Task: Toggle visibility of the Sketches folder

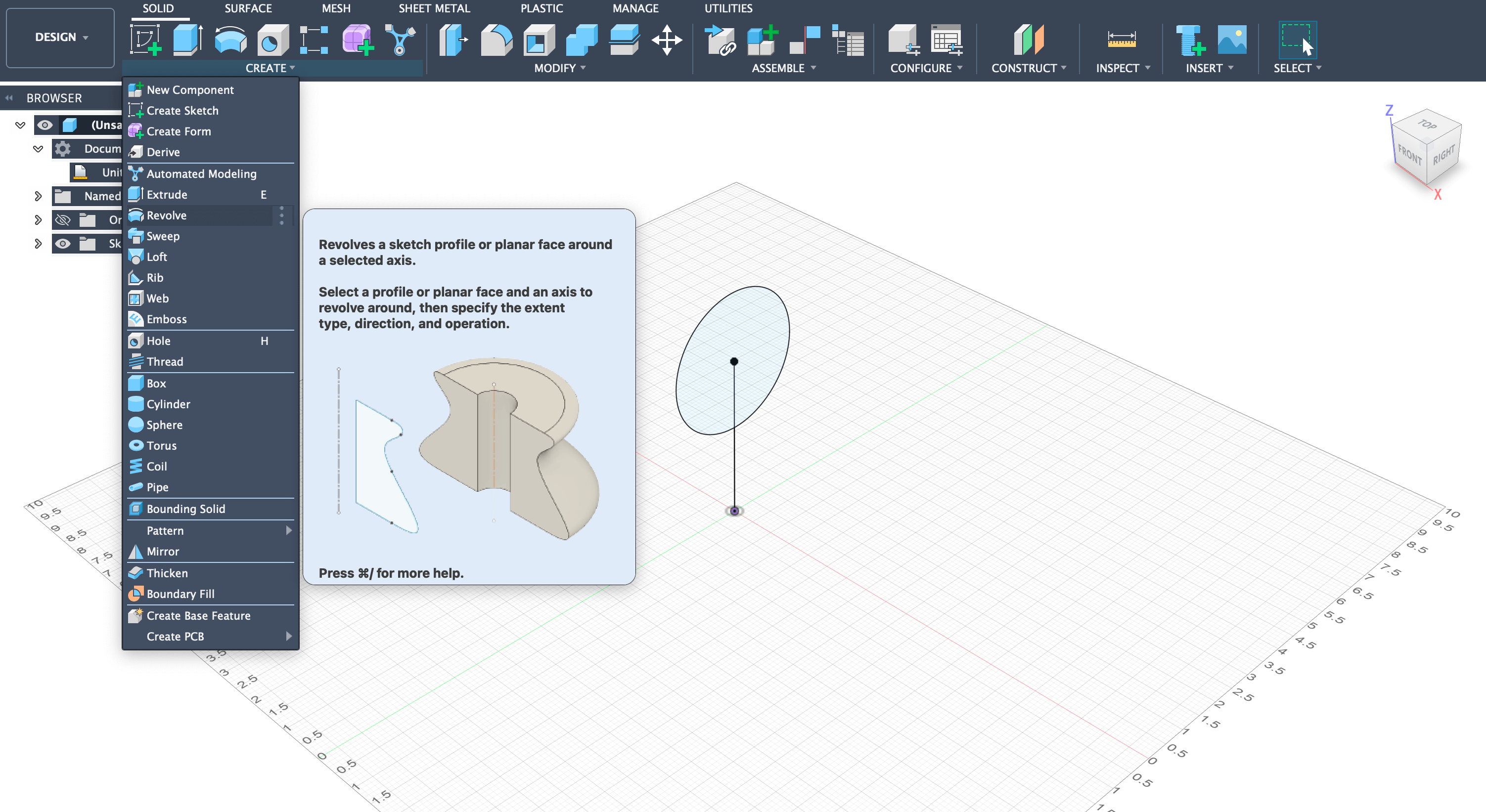Action: (x=63, y=243)
